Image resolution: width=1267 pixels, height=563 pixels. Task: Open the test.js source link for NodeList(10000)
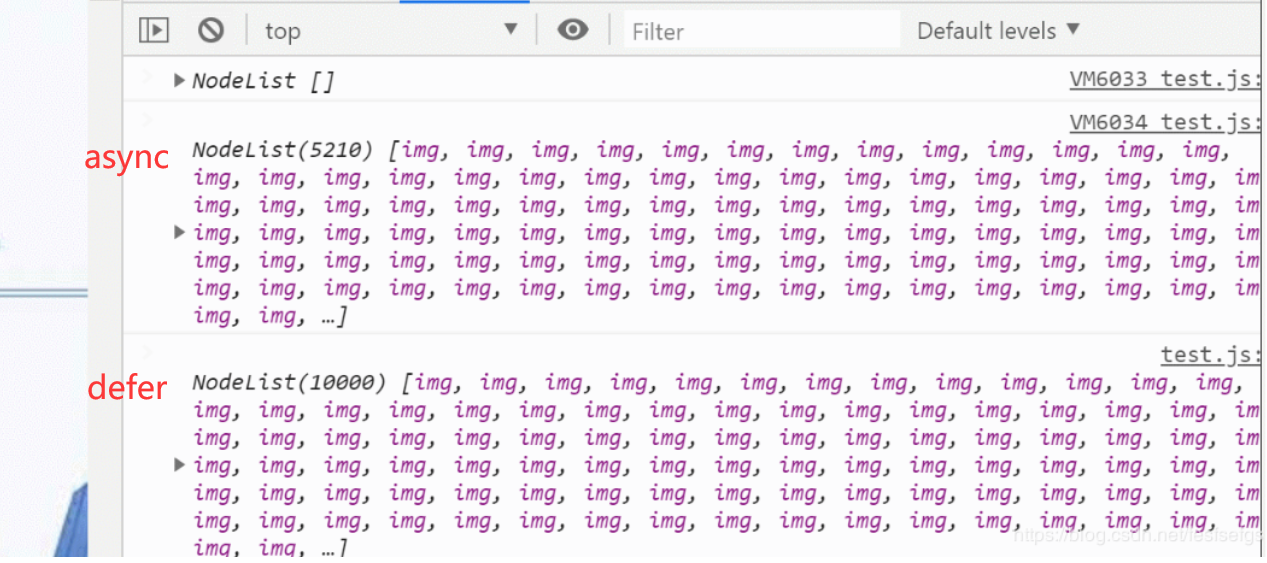coord(1210,354)
